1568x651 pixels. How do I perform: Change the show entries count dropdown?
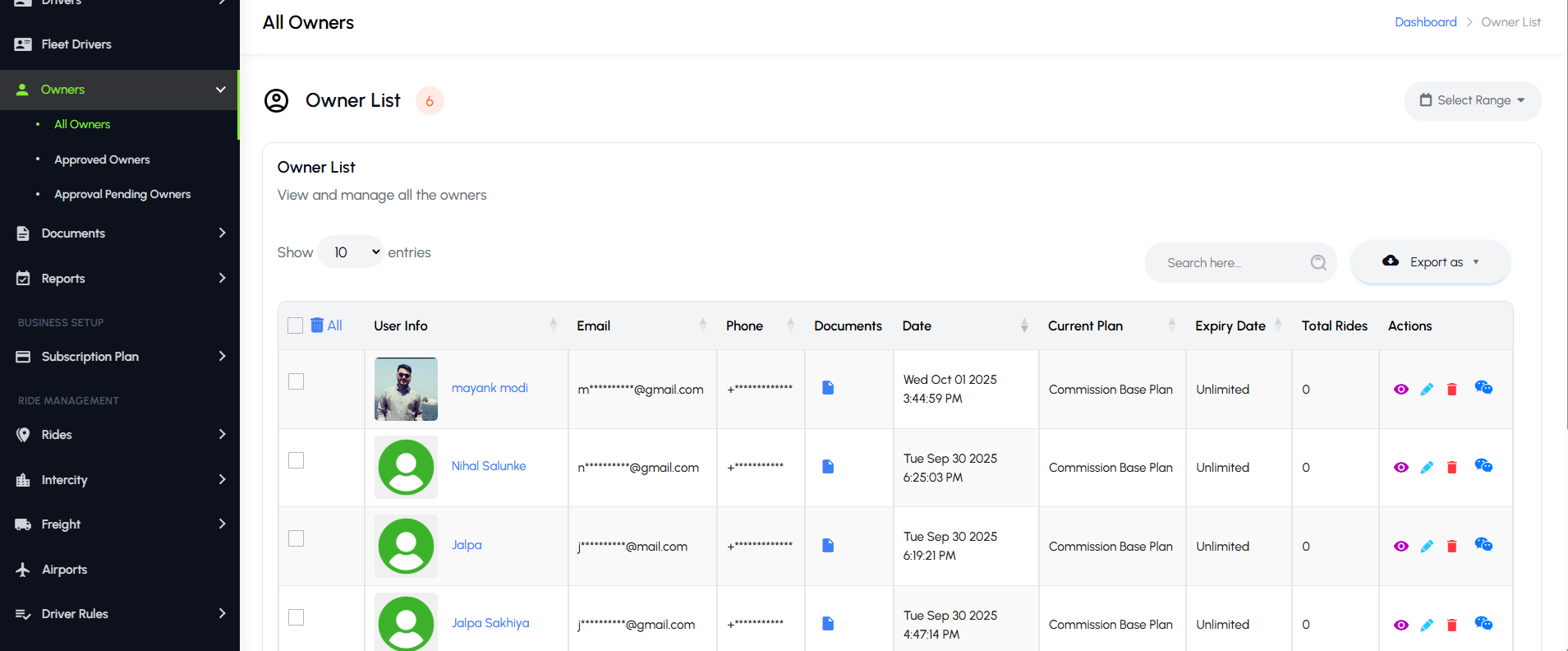pos(352,252)
